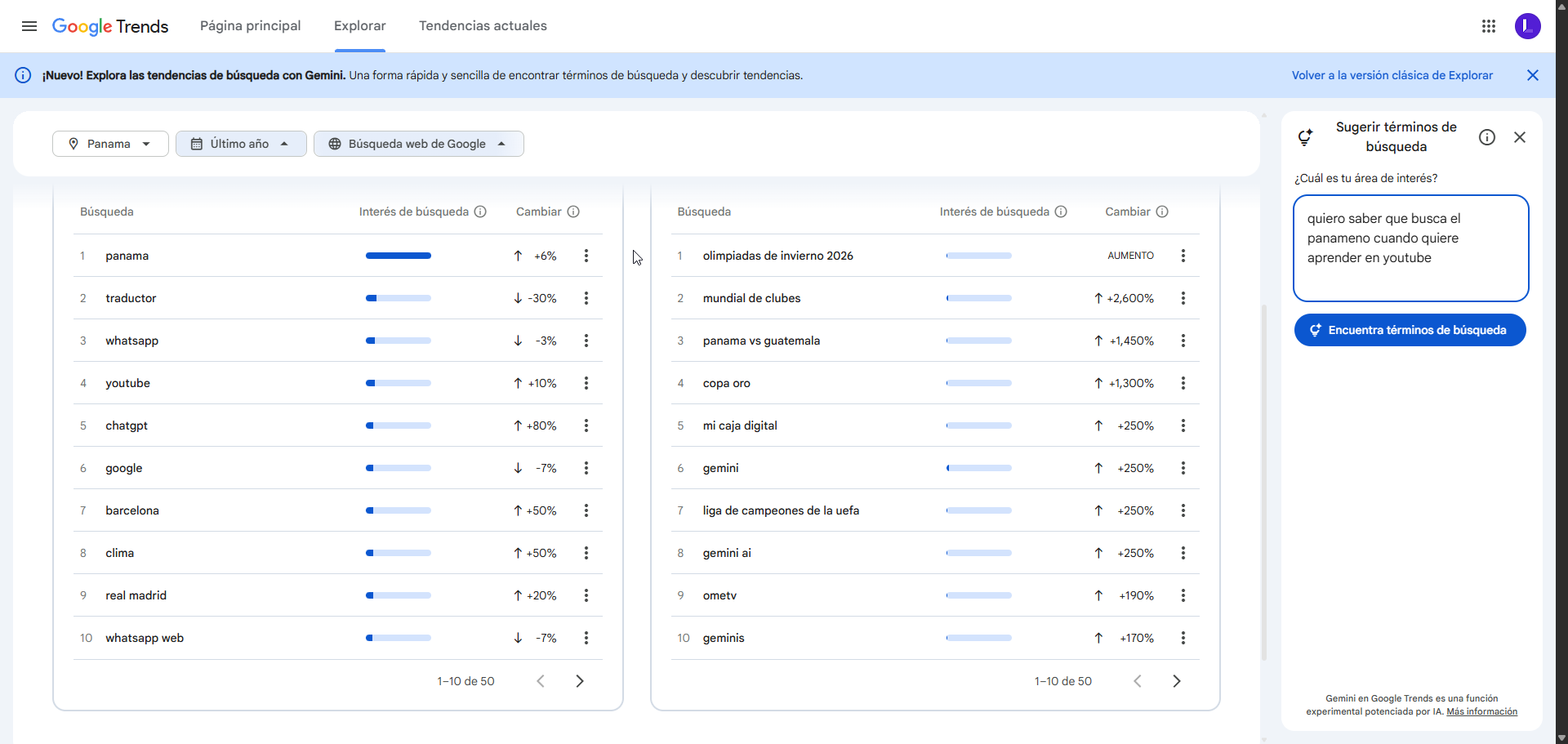Select the mundial de clubes term
Screen dimensions: 1568x744
(751, 298)
